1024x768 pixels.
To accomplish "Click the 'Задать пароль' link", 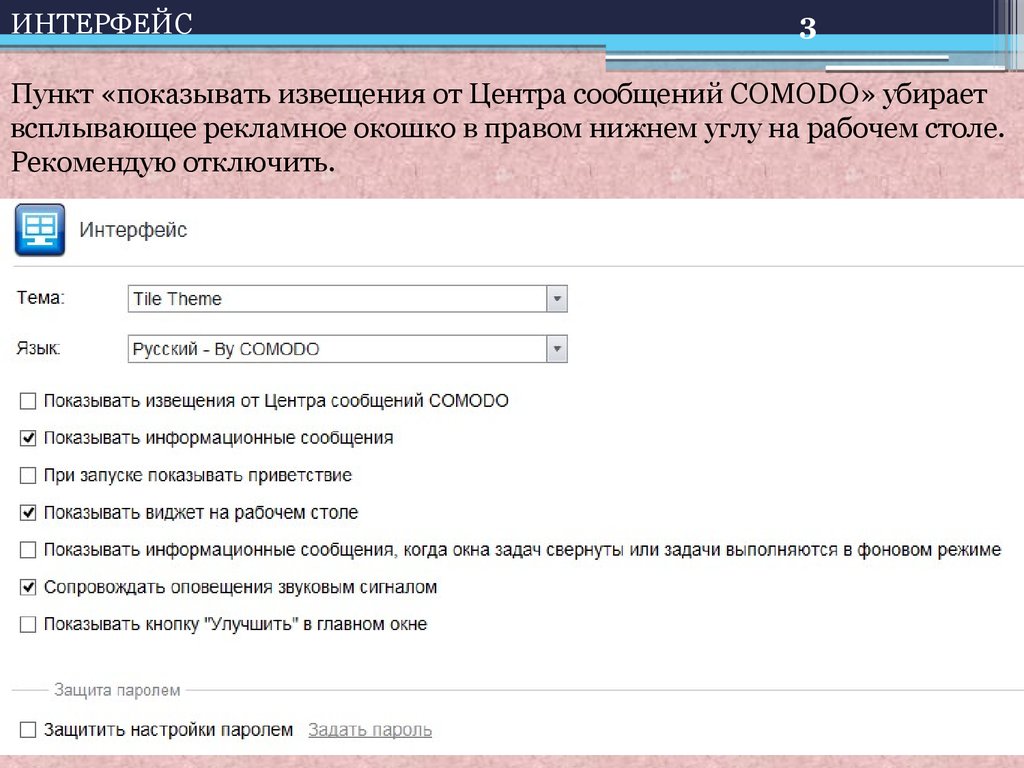I will tap(370, 729).
